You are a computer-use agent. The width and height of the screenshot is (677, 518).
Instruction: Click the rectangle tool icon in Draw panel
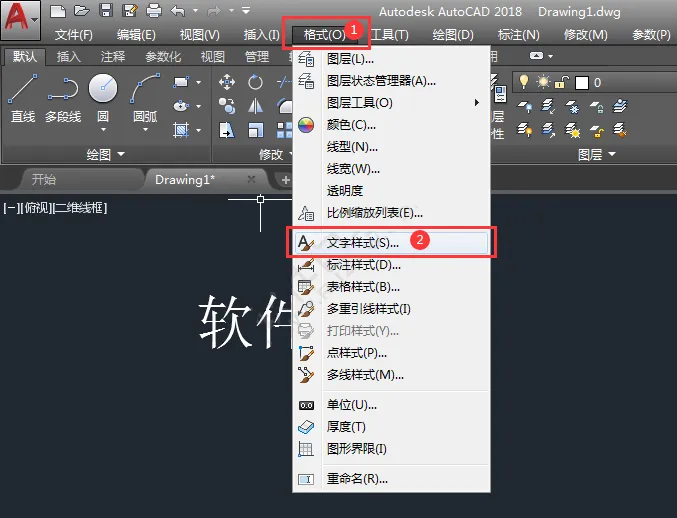180,82
